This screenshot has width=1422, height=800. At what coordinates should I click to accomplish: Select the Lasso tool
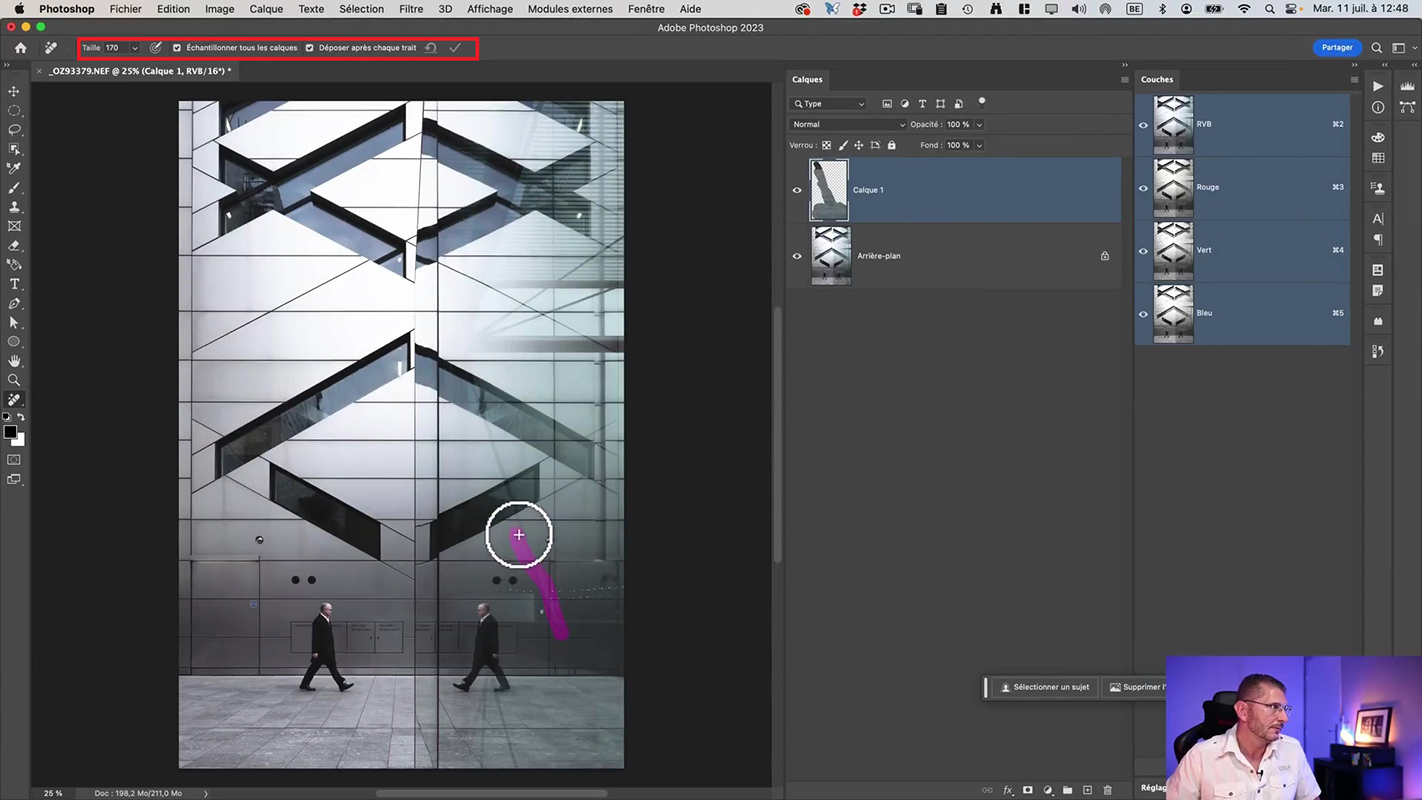(x=14, y=130)
